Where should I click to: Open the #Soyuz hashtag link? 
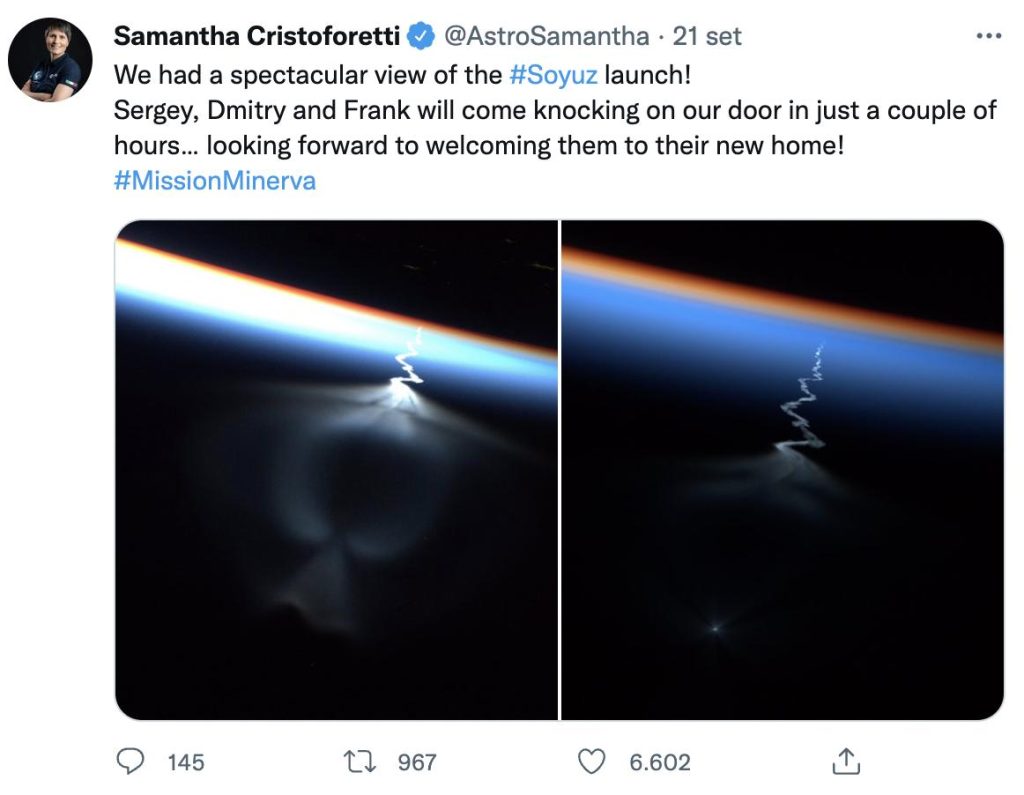click(553, 75)
